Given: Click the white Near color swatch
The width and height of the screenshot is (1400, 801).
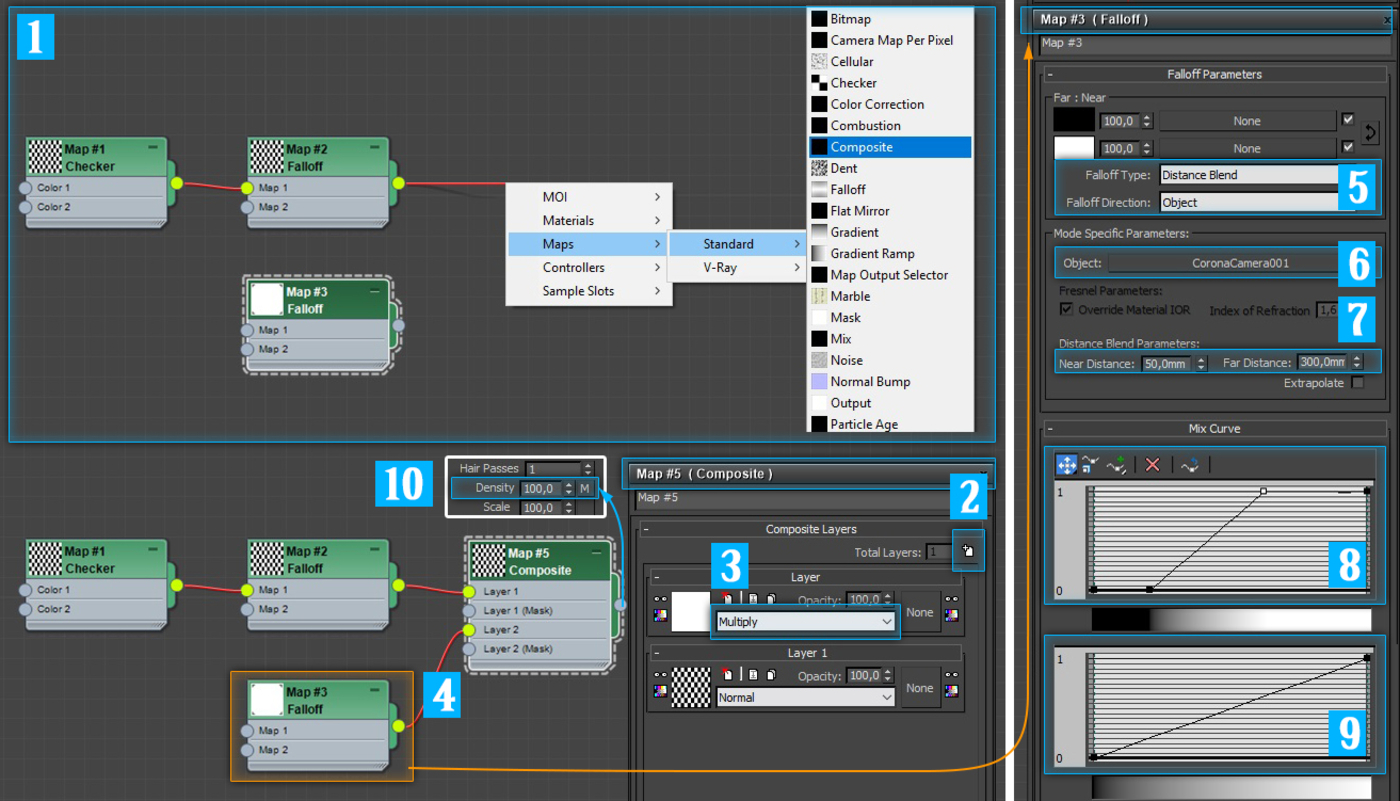Looking at the screenshot, I should (x=1074, y=148).
